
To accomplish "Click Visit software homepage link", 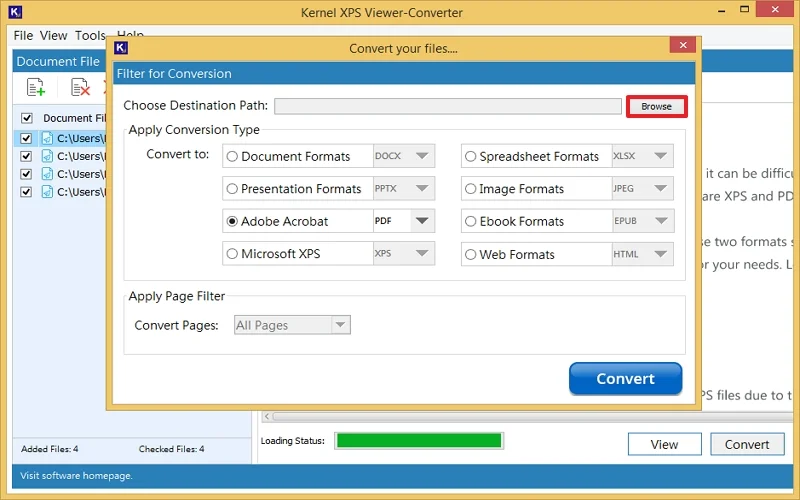I will [77, 476].
